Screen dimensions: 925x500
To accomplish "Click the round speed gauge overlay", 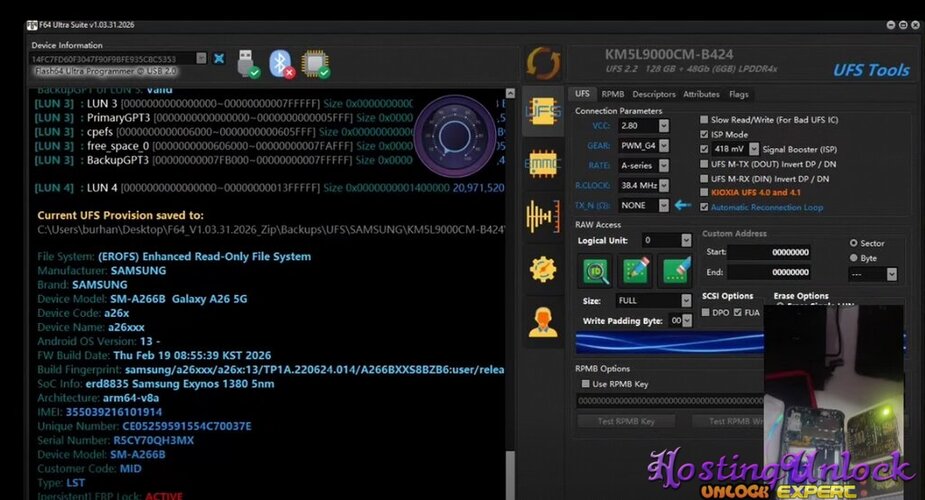I will tap(454, 136).
